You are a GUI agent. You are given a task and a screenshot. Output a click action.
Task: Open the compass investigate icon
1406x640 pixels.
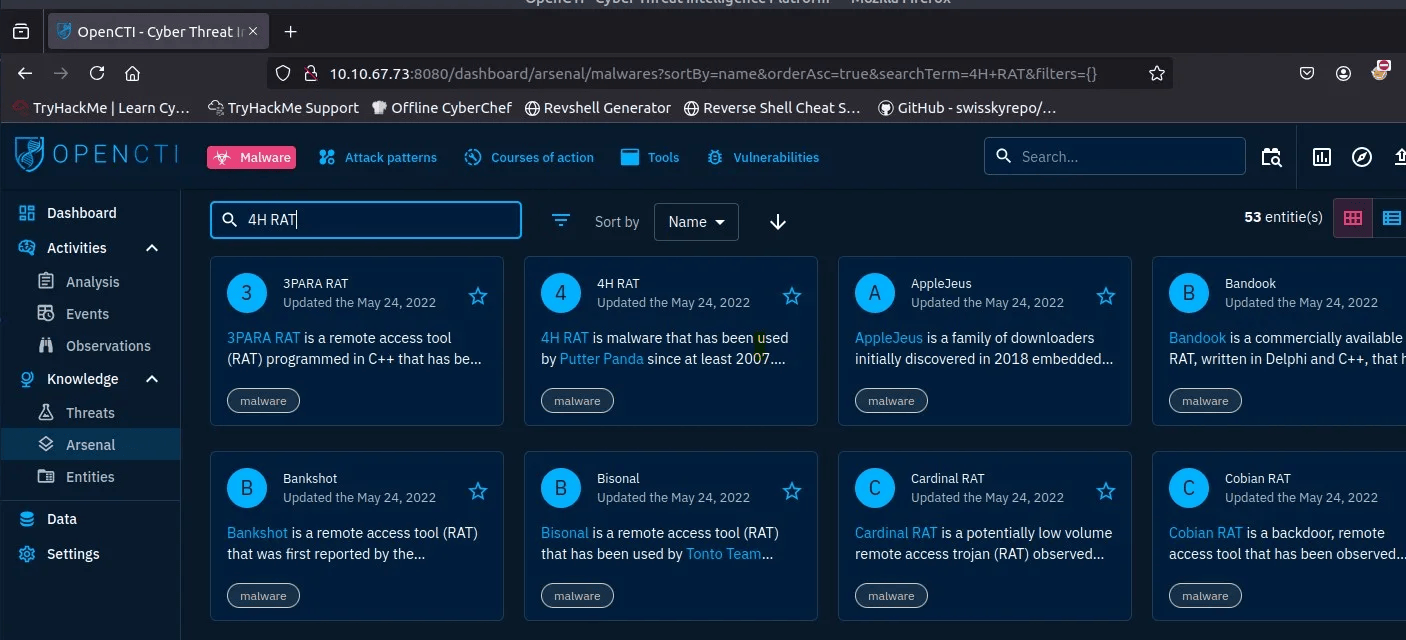pos(1361,157)
